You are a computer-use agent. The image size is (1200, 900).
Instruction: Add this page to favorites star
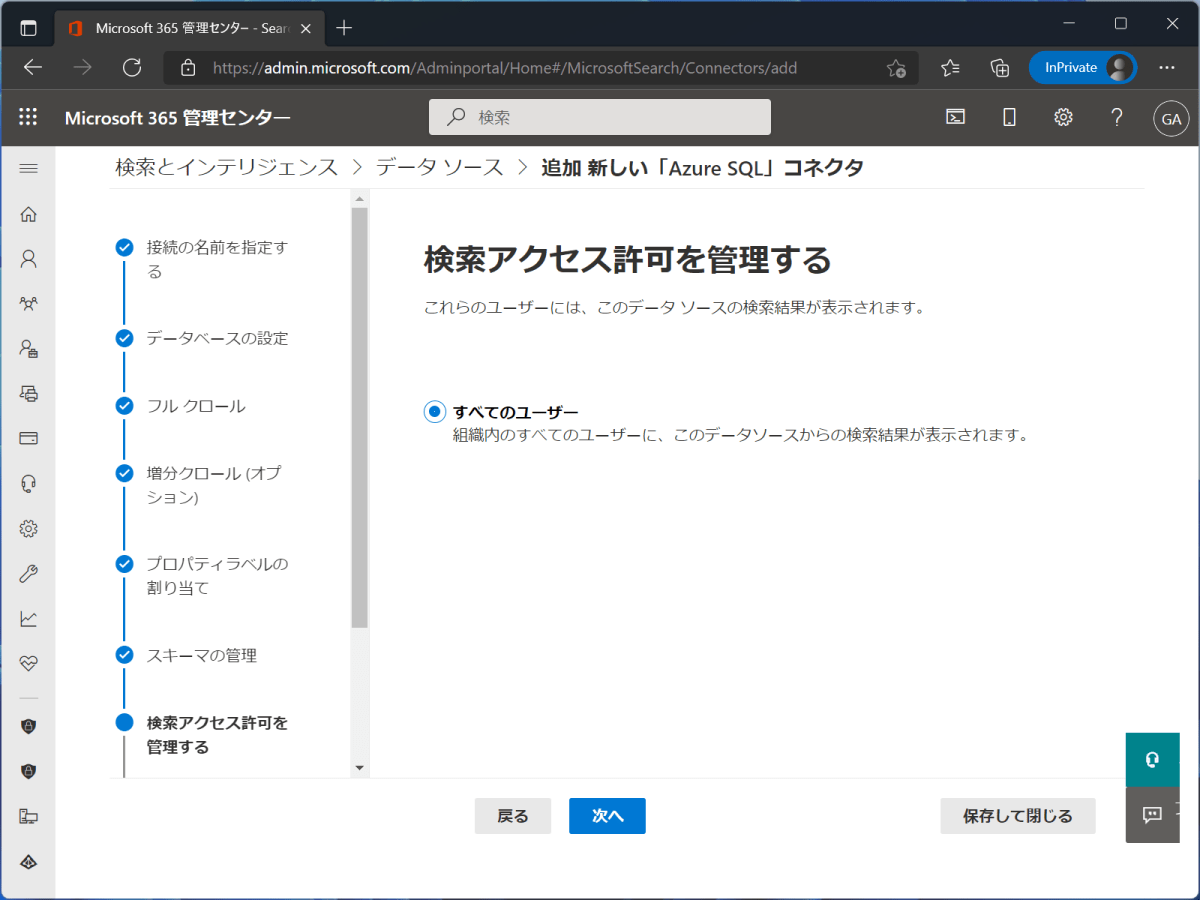point(896,68)
